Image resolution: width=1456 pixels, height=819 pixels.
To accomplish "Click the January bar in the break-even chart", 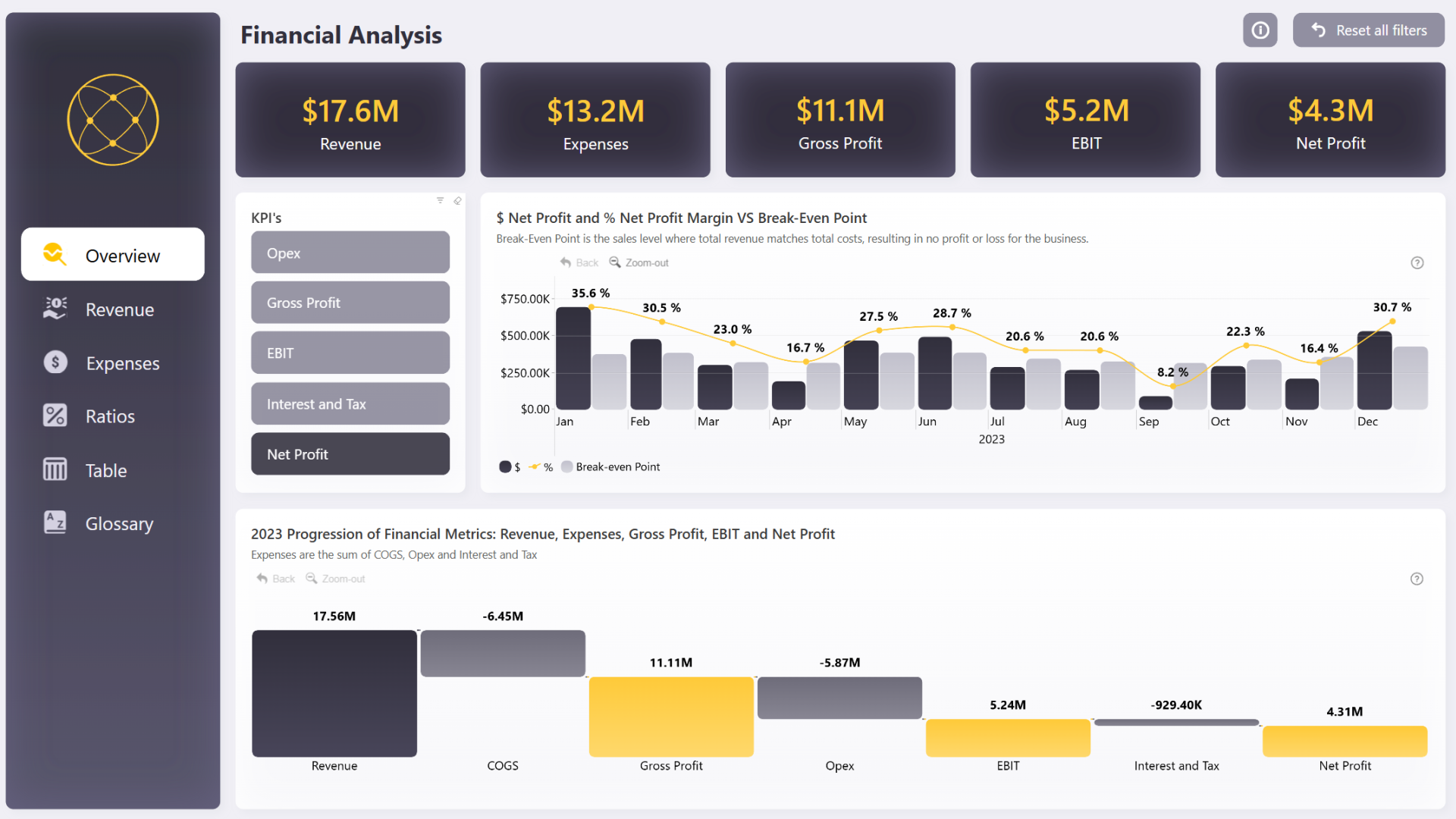I will (573, 356).
